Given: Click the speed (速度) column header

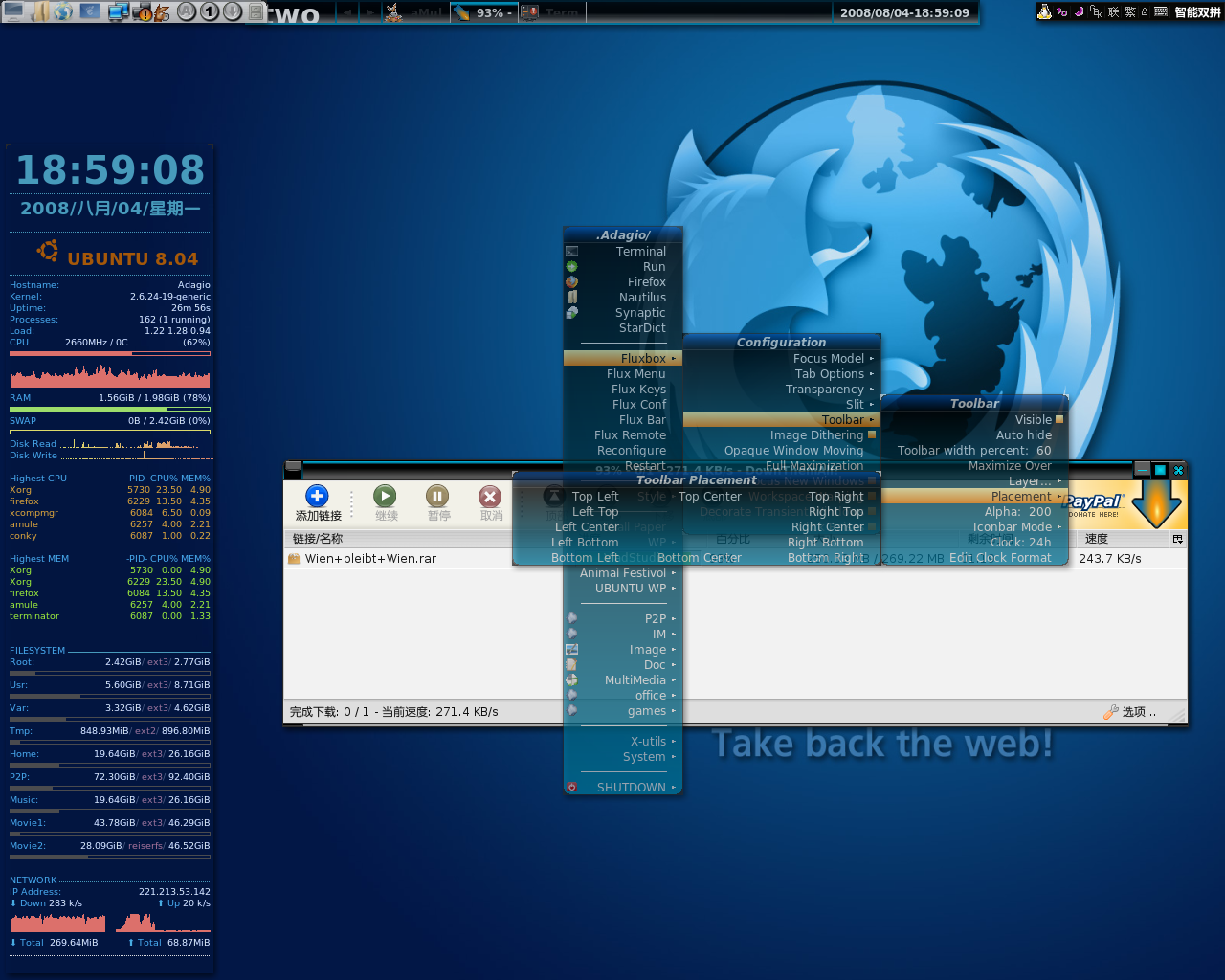Looking at the screenshot, I should [1125, 539].
